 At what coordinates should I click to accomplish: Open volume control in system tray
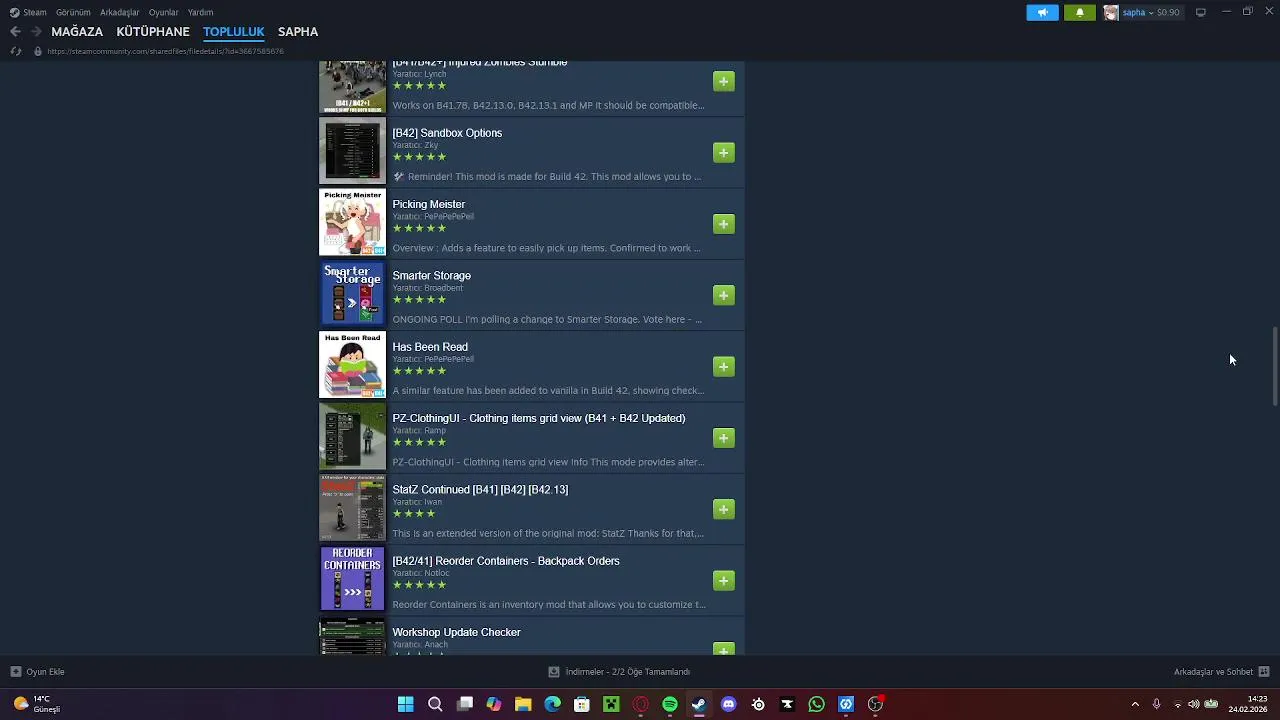1193,704
